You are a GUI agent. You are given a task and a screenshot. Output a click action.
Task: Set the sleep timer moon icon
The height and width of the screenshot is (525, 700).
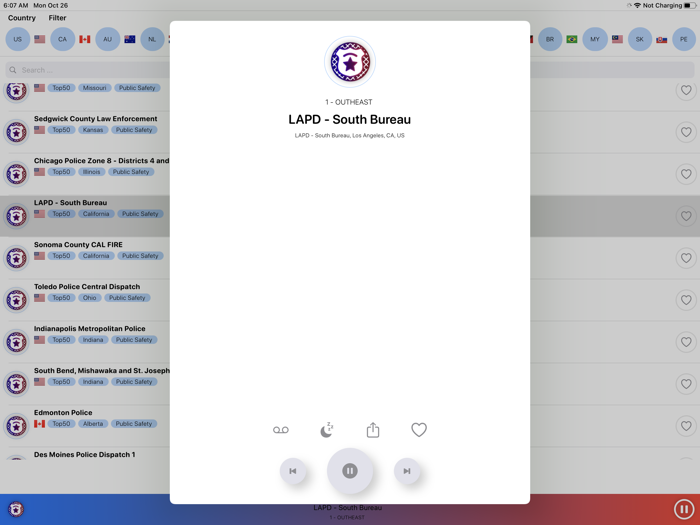(327, 430)
